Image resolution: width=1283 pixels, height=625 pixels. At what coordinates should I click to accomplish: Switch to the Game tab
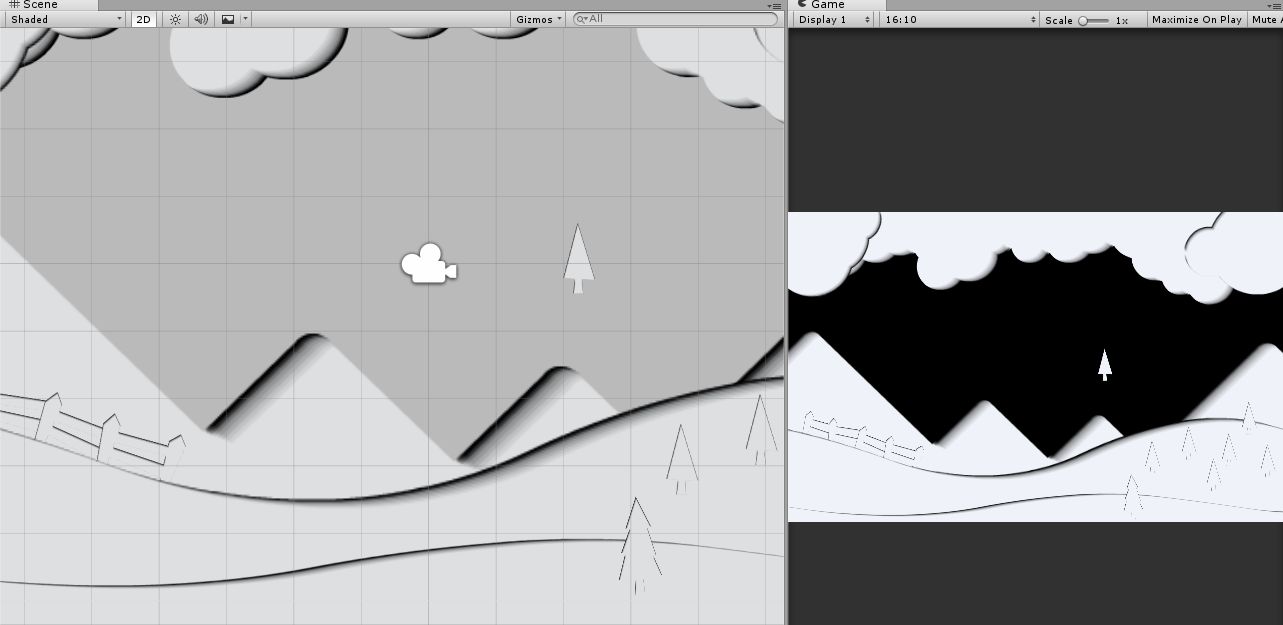point(824,4)
